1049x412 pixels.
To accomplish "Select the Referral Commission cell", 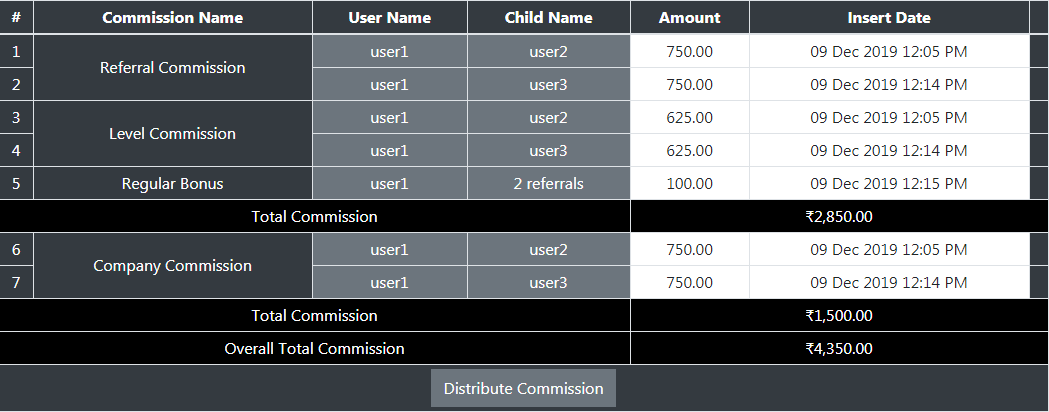I will coord(172,68).
